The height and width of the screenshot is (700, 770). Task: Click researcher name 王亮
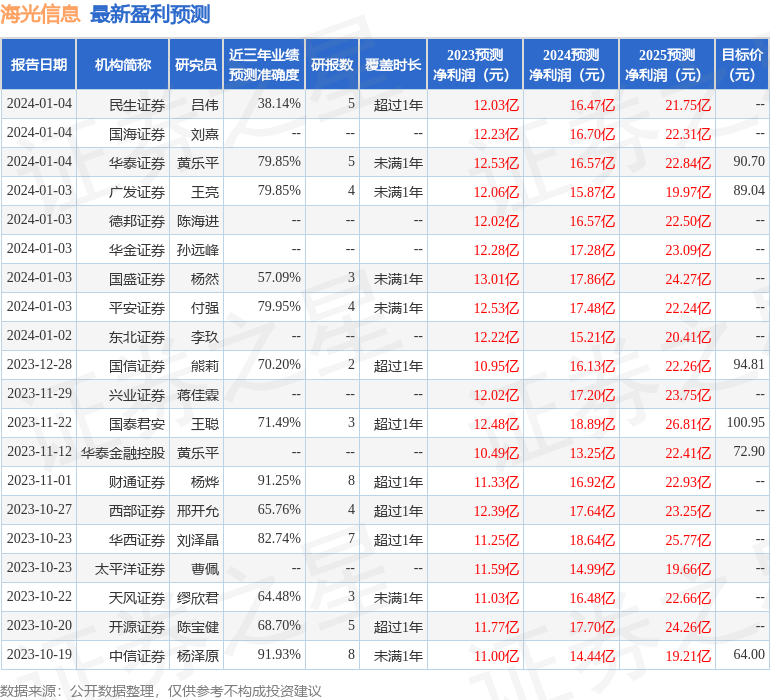coord(205,192)
